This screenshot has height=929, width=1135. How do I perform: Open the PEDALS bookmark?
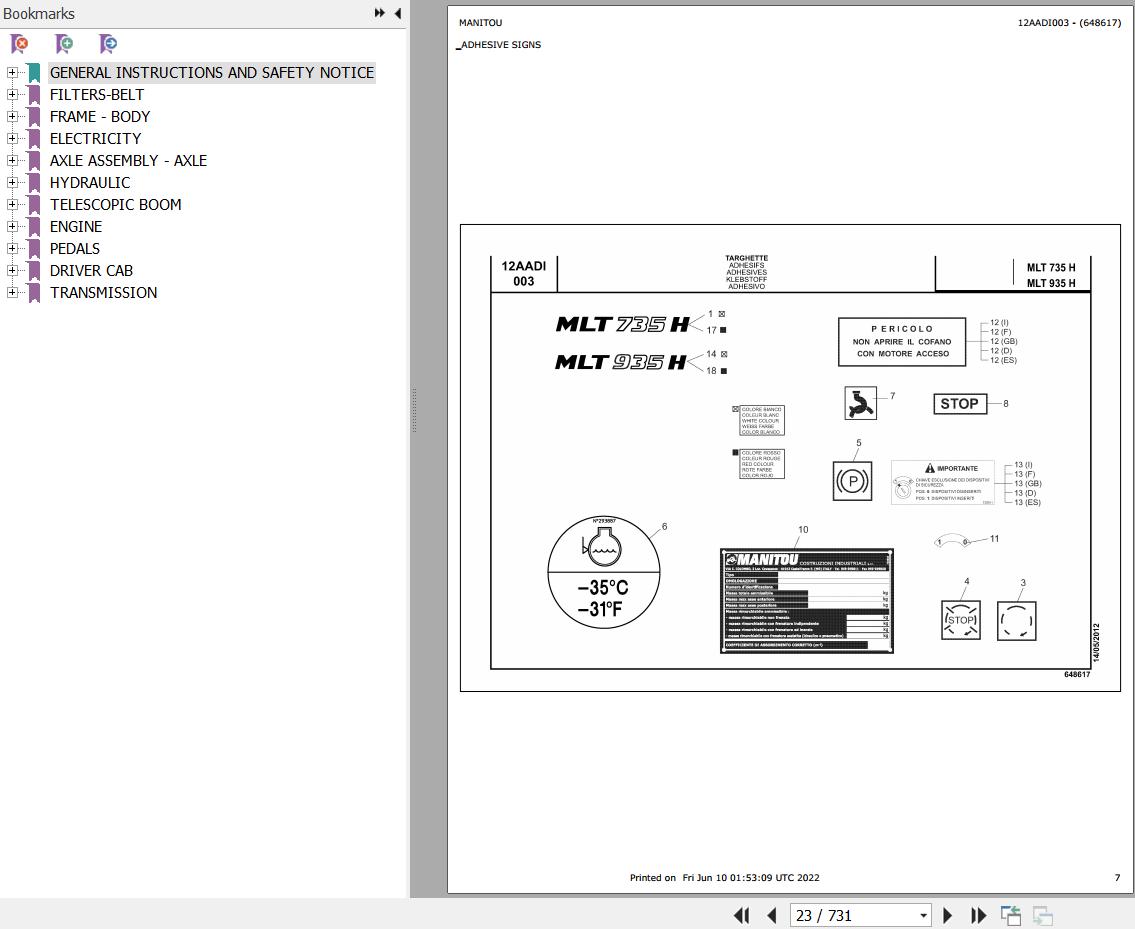pos(75,248)
